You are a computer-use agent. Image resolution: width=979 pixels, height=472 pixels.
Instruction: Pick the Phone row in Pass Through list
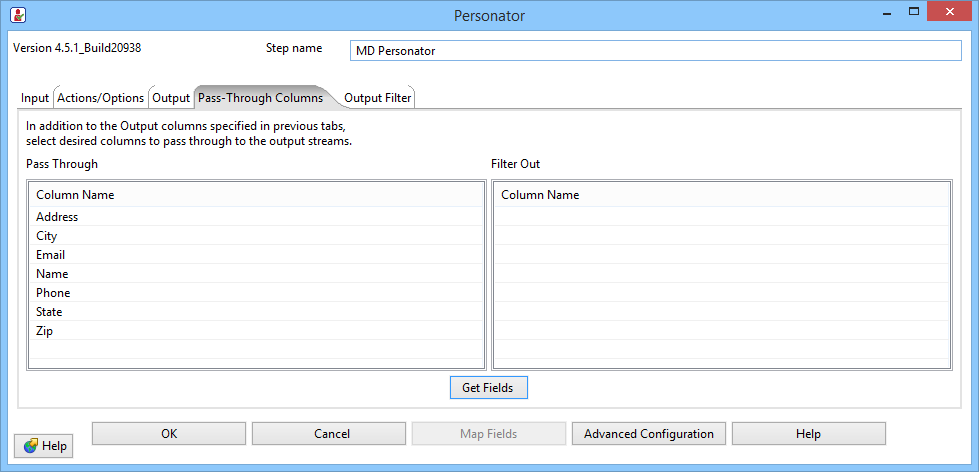coord(53,293)
